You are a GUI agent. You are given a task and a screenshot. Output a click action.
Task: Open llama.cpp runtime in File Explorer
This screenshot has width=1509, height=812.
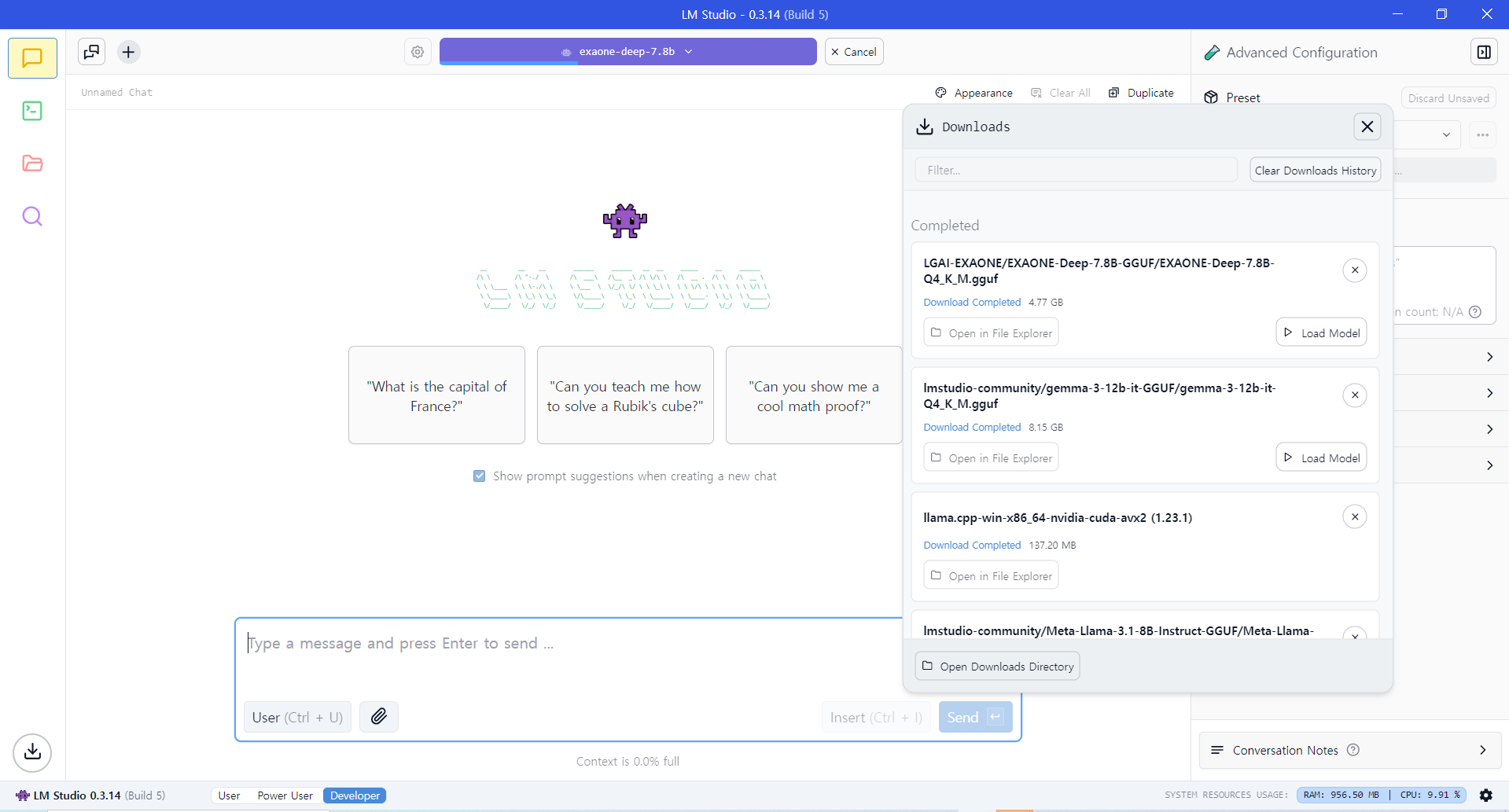click(991, 575)
